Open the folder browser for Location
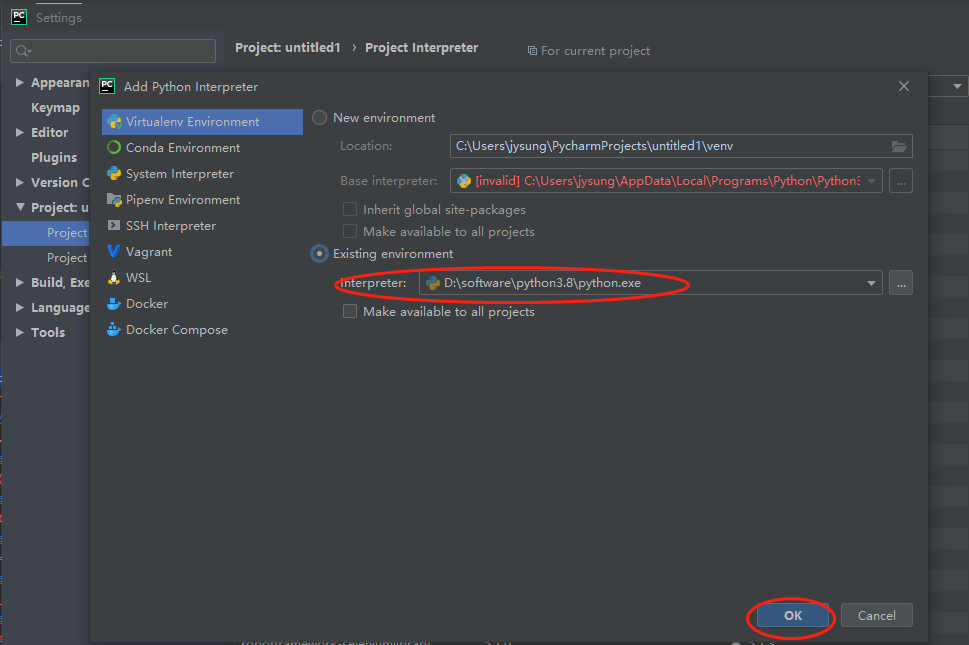The width and height of the screenshot is (969, 645). [x=898, y=145]
